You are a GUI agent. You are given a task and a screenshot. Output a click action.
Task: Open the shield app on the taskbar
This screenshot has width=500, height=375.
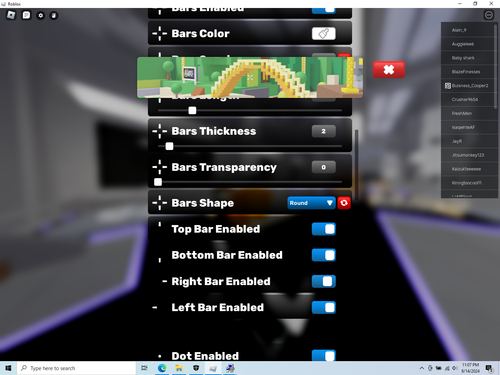coord(196,368)
